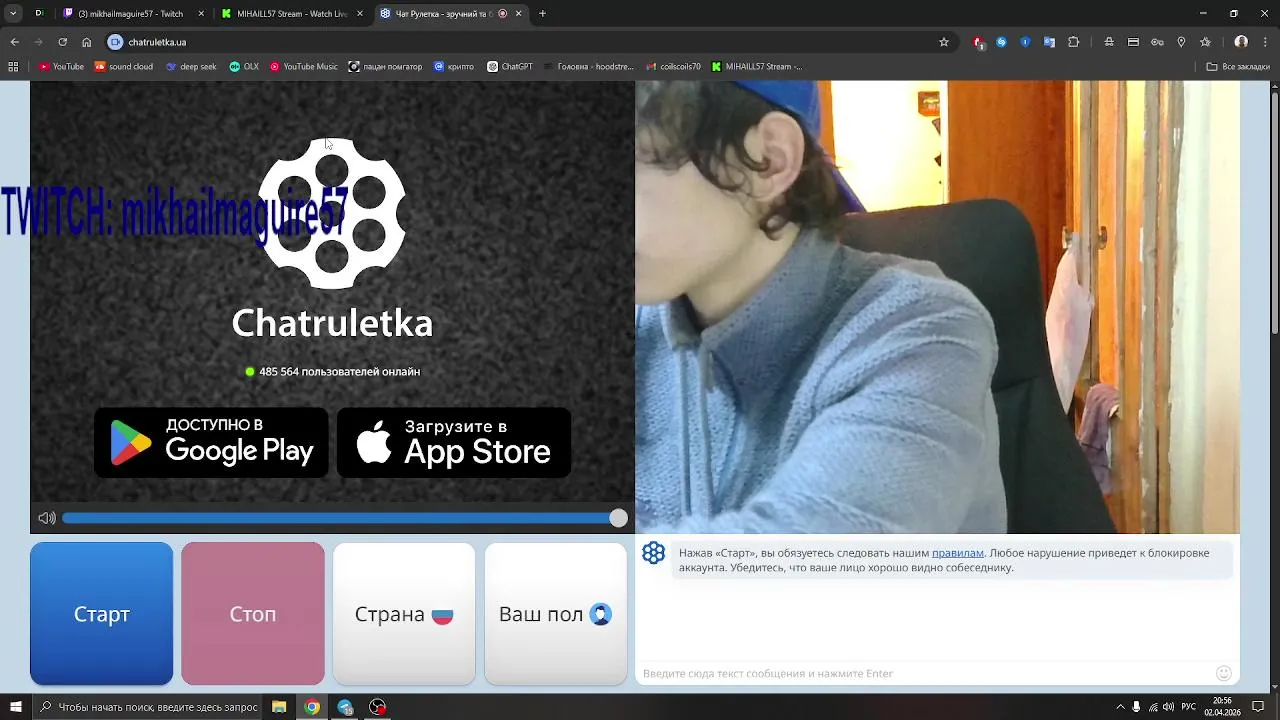This screenshot has height=720, width=1280.
Task: Open the Страна country selector
Action: pyautogui.click(x=404, y=614)
